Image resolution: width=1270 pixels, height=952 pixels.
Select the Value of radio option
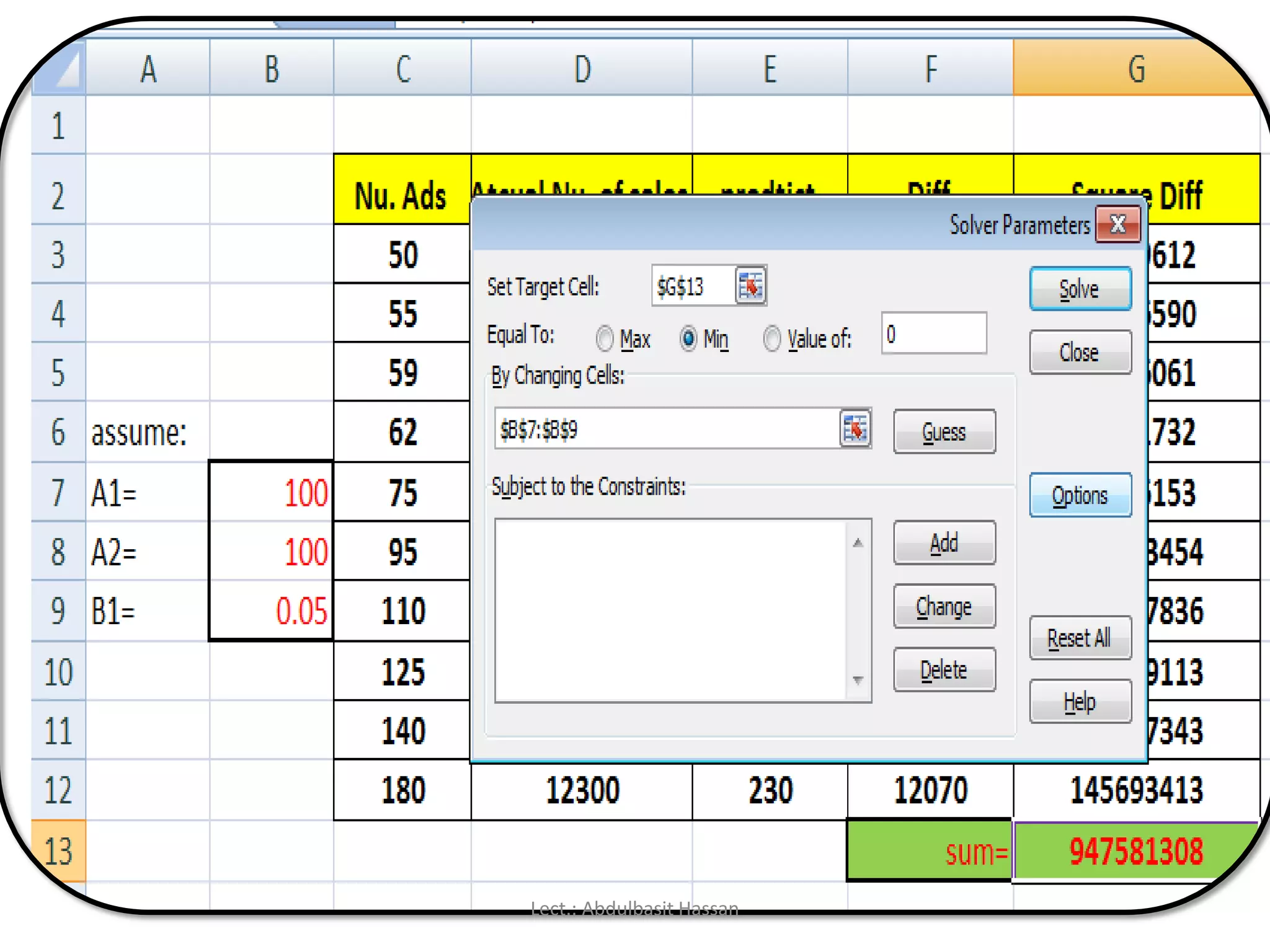[771, 338]
